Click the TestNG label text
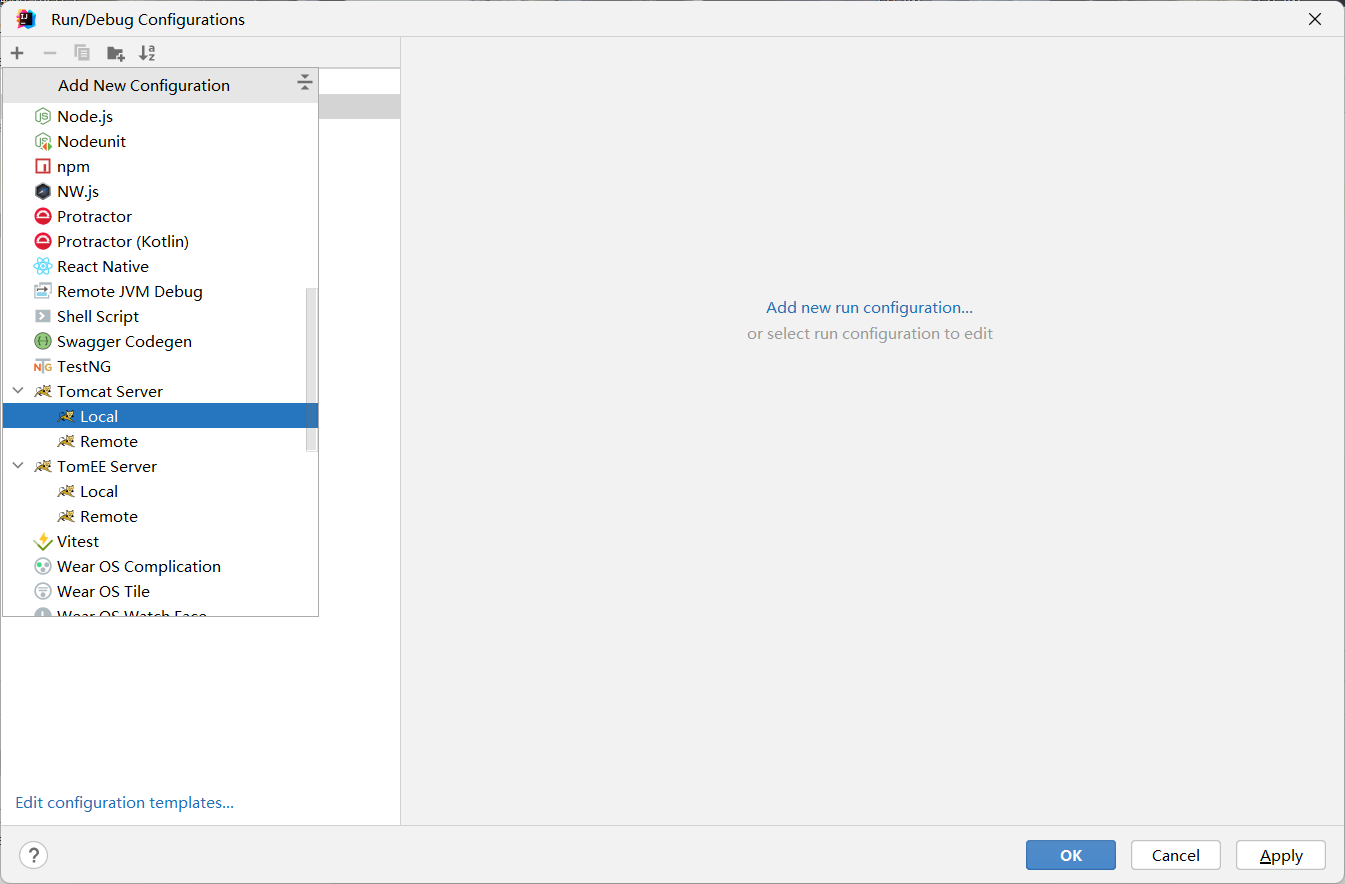The width and height of the screenshot is (1345, 884). [x=84, y=366]
